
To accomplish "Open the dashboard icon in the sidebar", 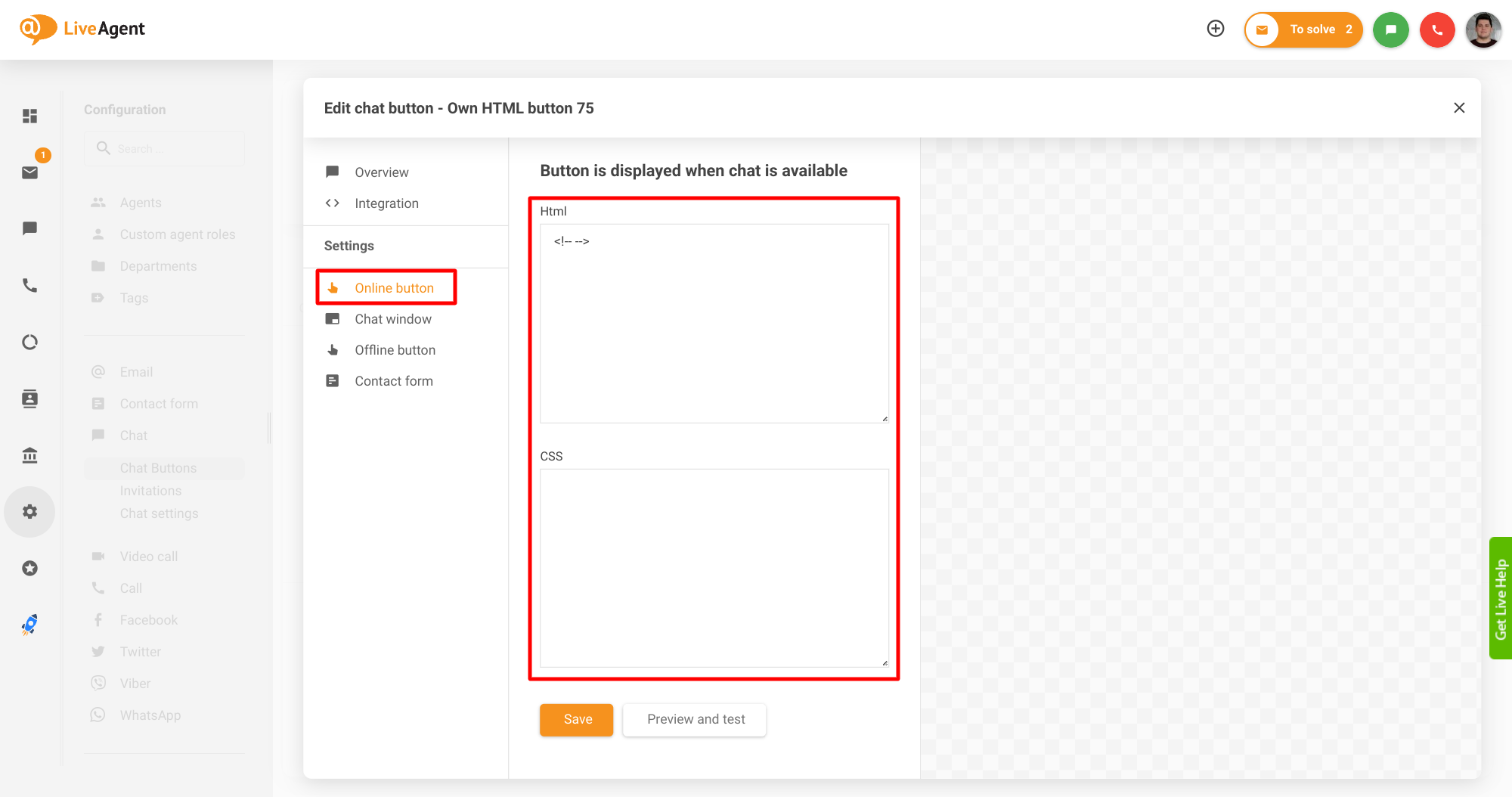I will 29,116.
